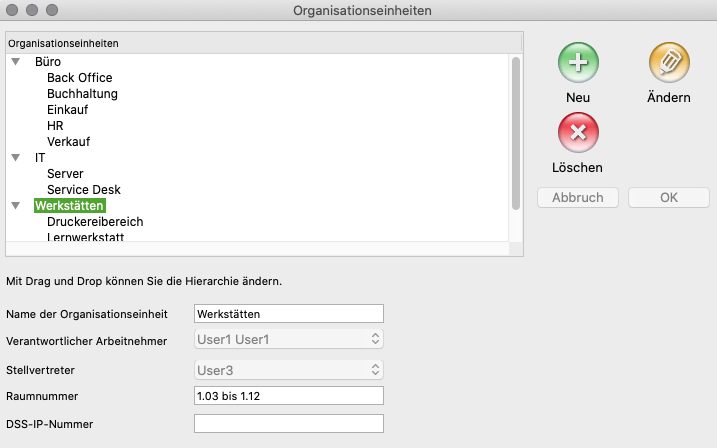717x448 pixels.
Task: Select Druckereibereich under Werkstätten
Action: pos(95,222)
